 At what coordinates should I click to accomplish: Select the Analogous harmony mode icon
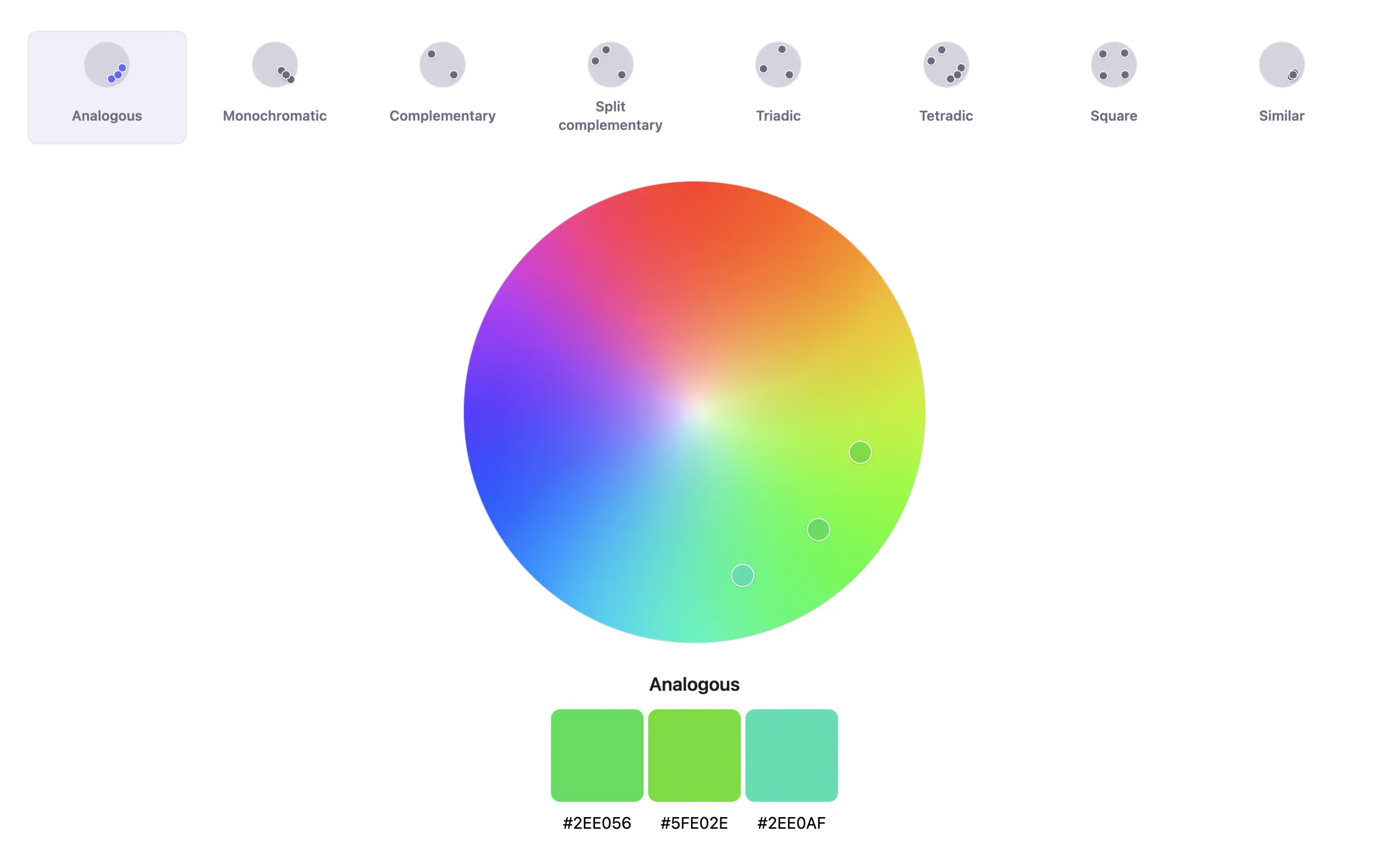click(107, 64)
